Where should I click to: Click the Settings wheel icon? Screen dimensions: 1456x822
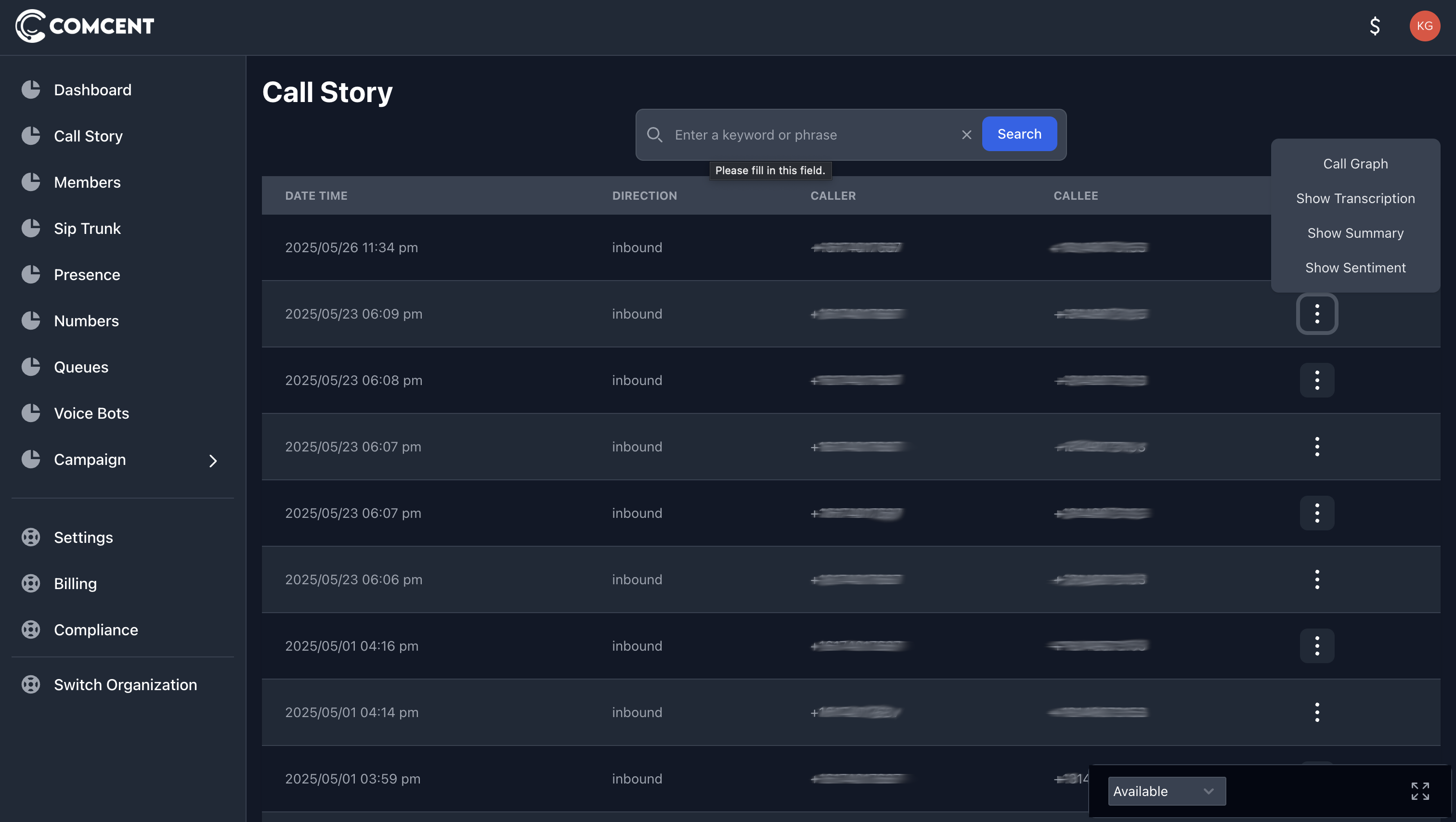click(31, 537)
